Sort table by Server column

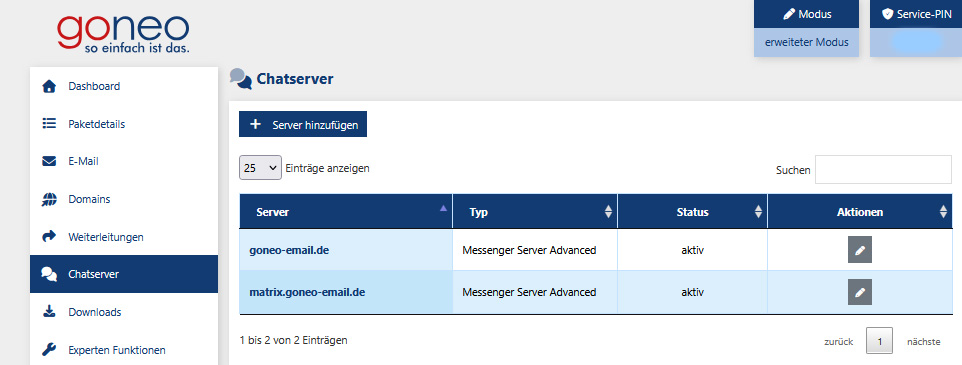pyautogui.click(x=346, y=212)
